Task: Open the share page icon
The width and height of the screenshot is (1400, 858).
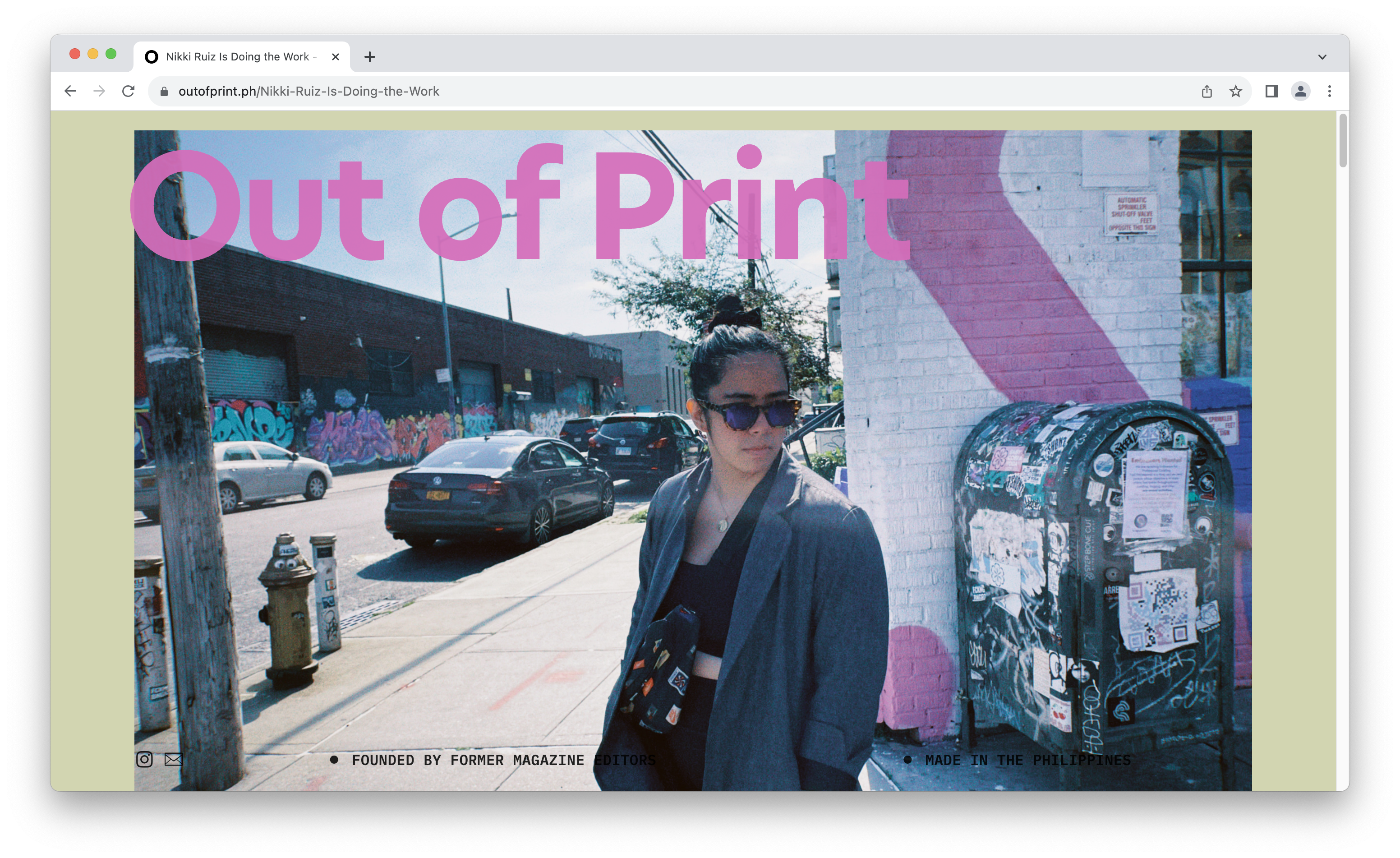Action: click(x=1207, y=91)
